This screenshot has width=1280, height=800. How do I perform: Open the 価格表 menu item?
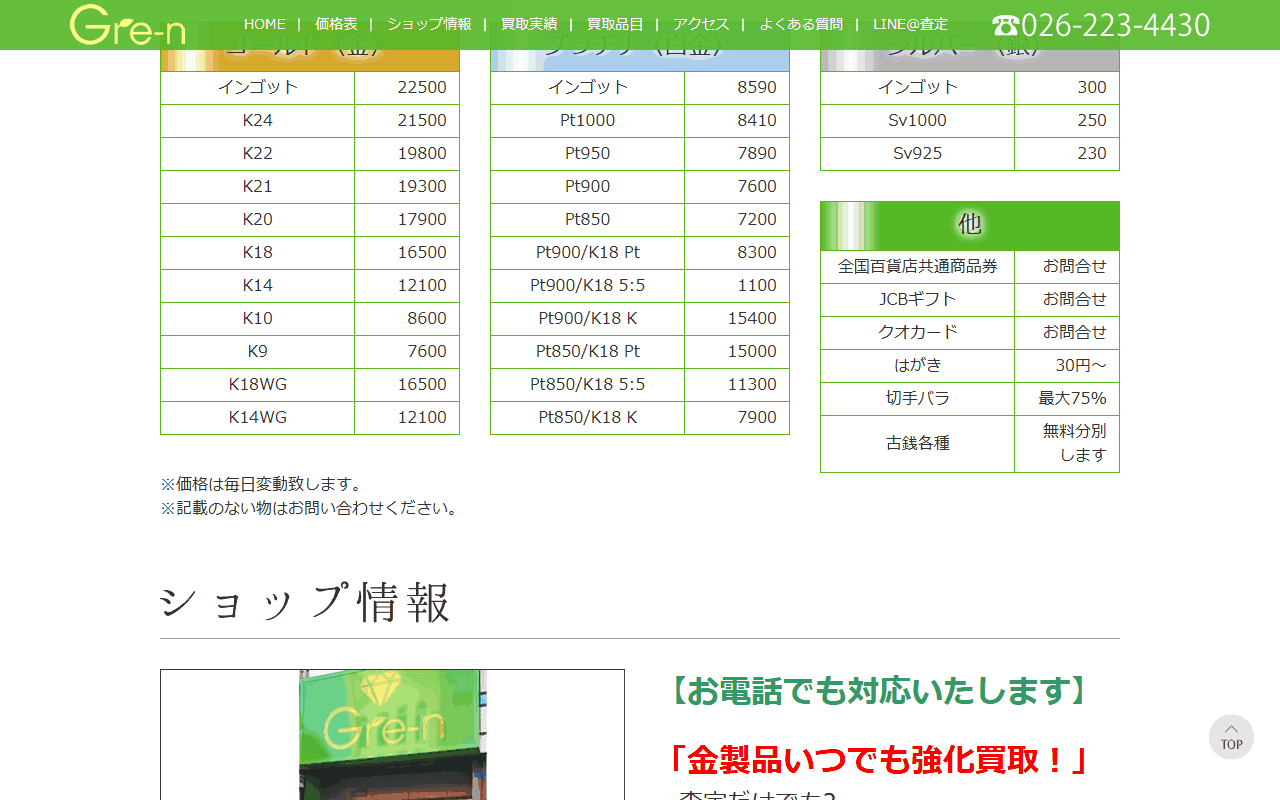click(336, 24)
